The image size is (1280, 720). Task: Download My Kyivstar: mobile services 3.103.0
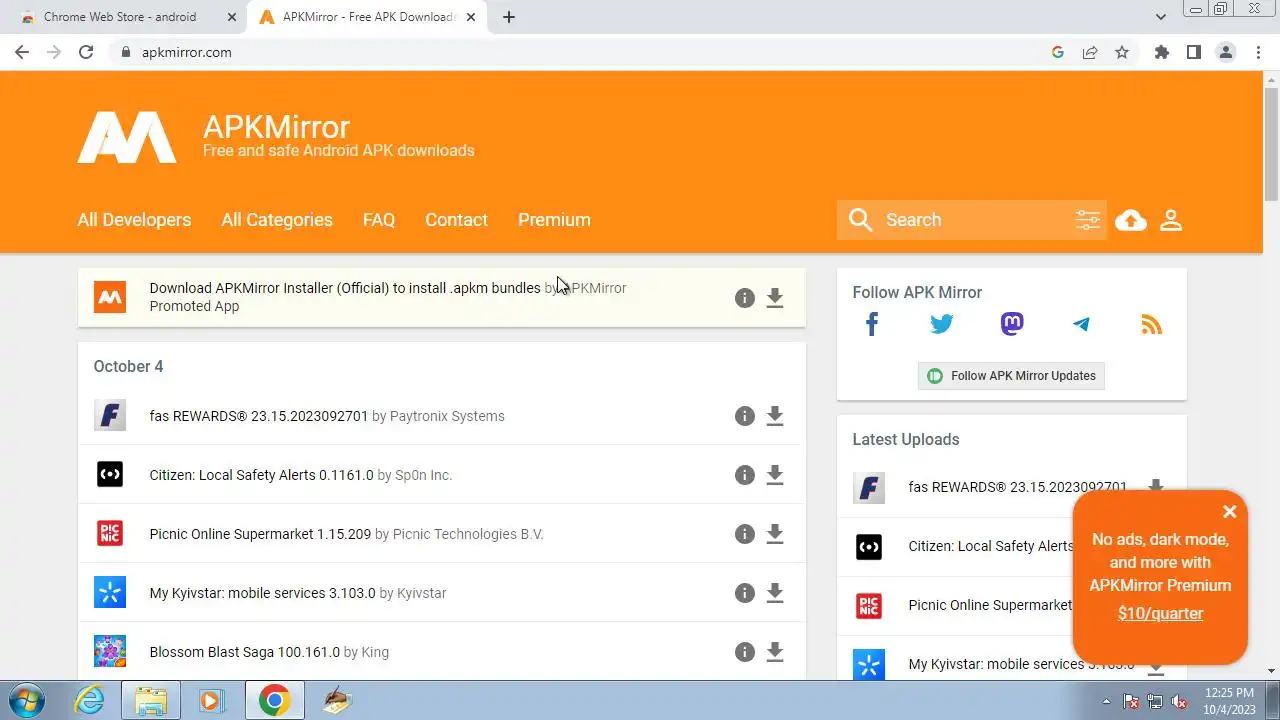775,593
